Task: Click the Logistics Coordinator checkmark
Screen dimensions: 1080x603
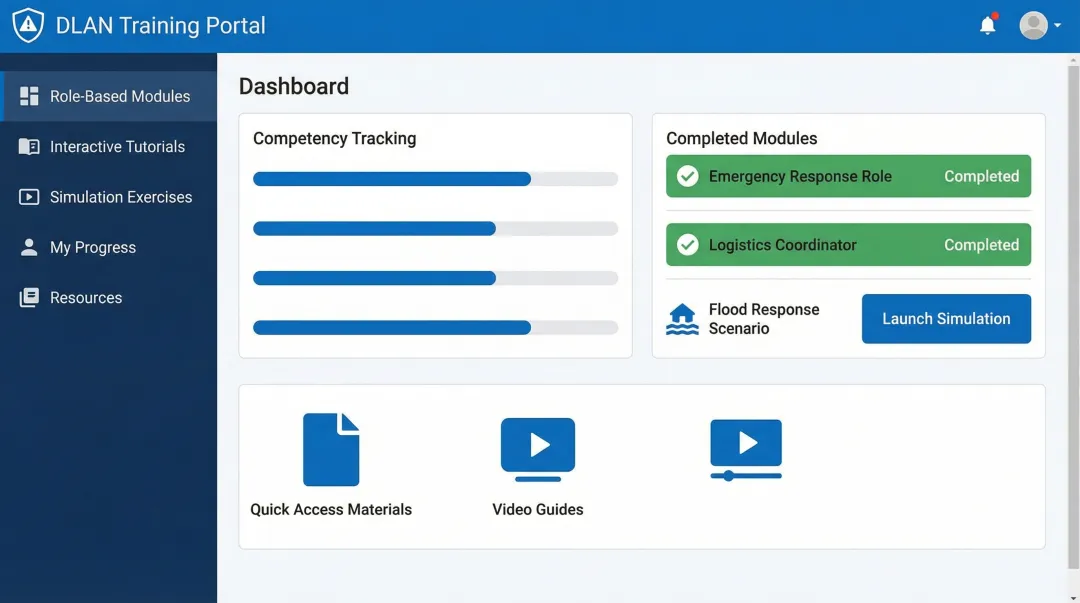Action: coord(688,245)
